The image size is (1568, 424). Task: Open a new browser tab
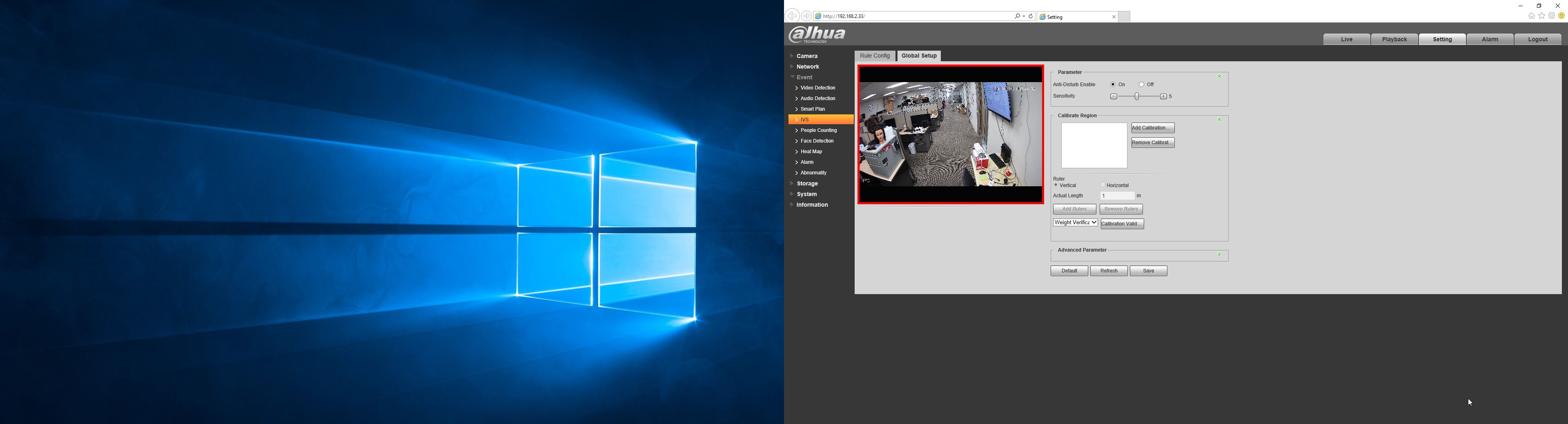pos(1124,17)
